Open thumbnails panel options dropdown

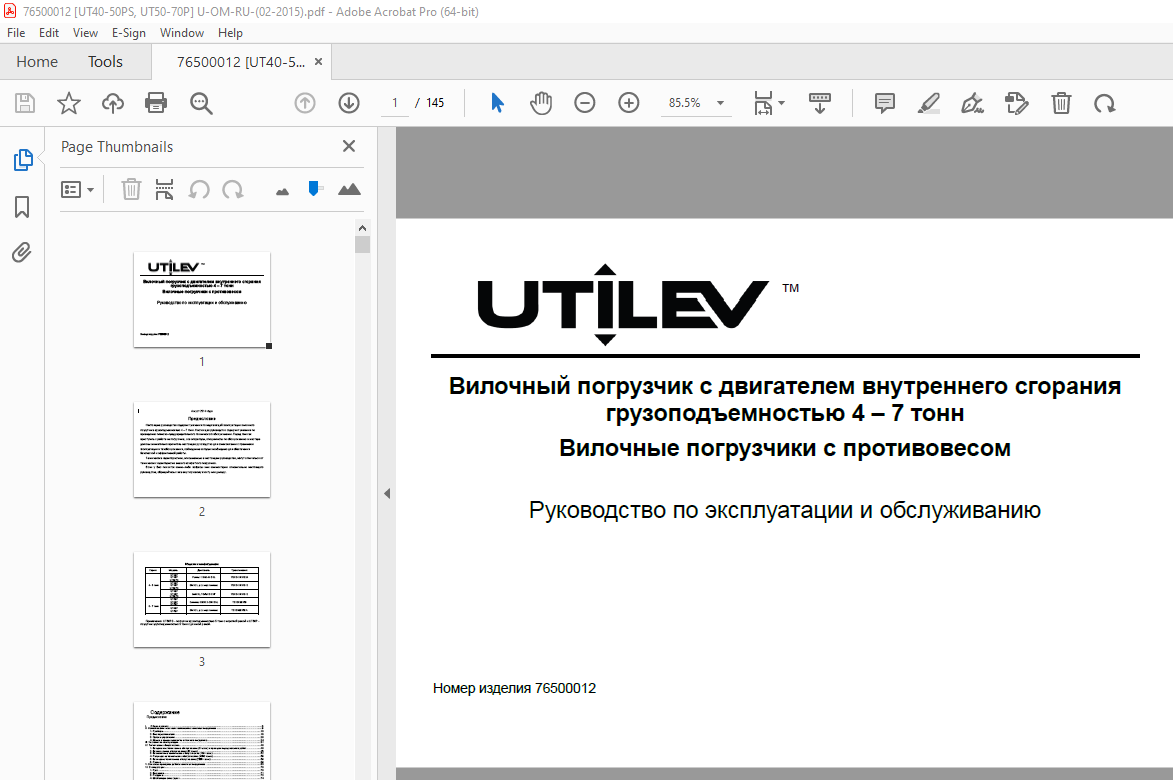(x=77, y=189)
